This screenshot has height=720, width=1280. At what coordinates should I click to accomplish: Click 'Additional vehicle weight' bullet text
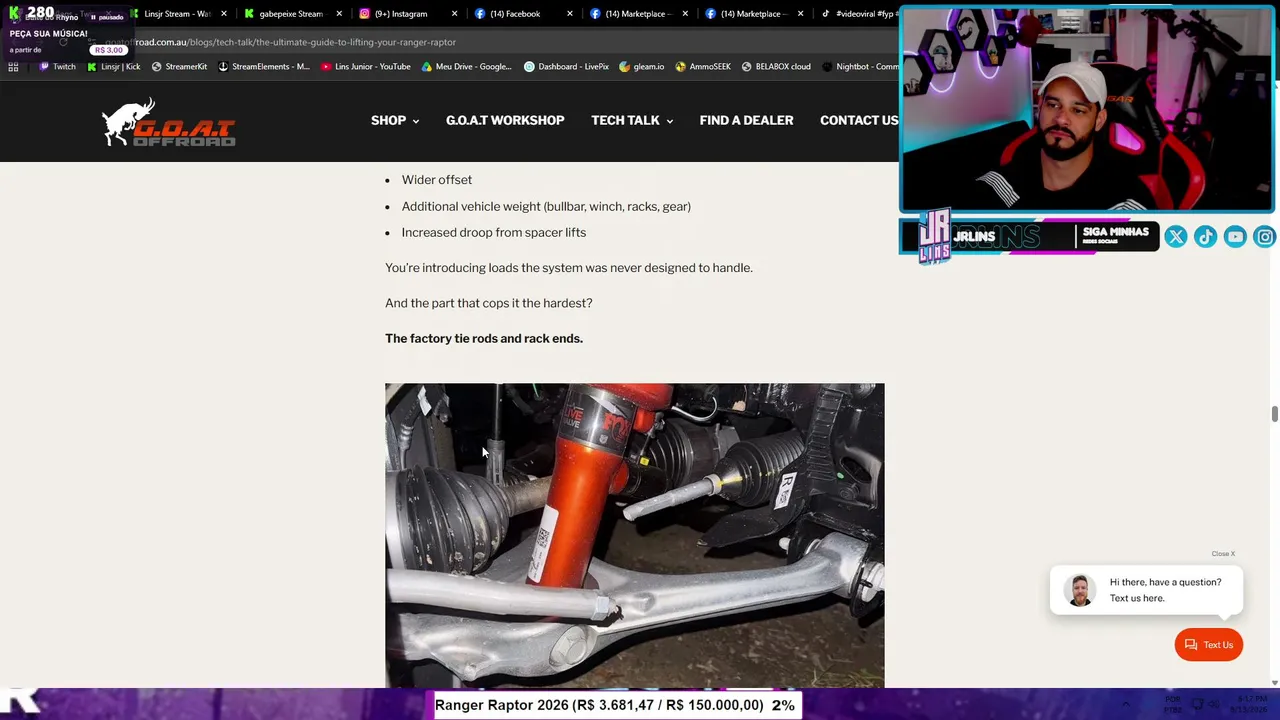546,207
